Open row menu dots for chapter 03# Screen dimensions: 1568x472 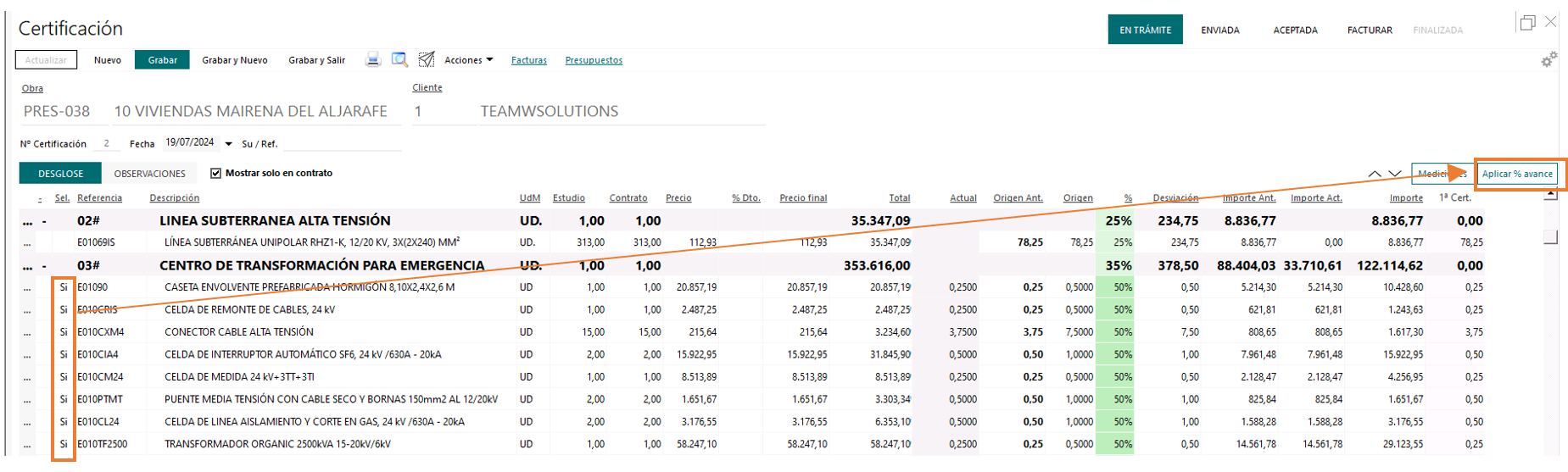28,266
